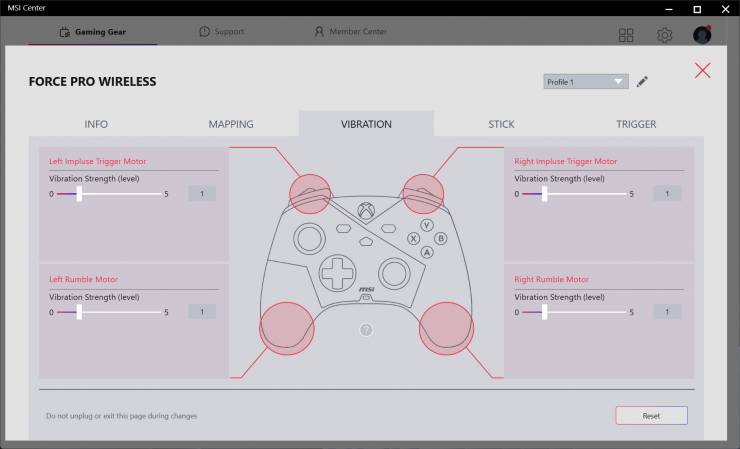Screen dimensions: 740x449
Task: Open the Member Center section
Action: click(350, 32)
